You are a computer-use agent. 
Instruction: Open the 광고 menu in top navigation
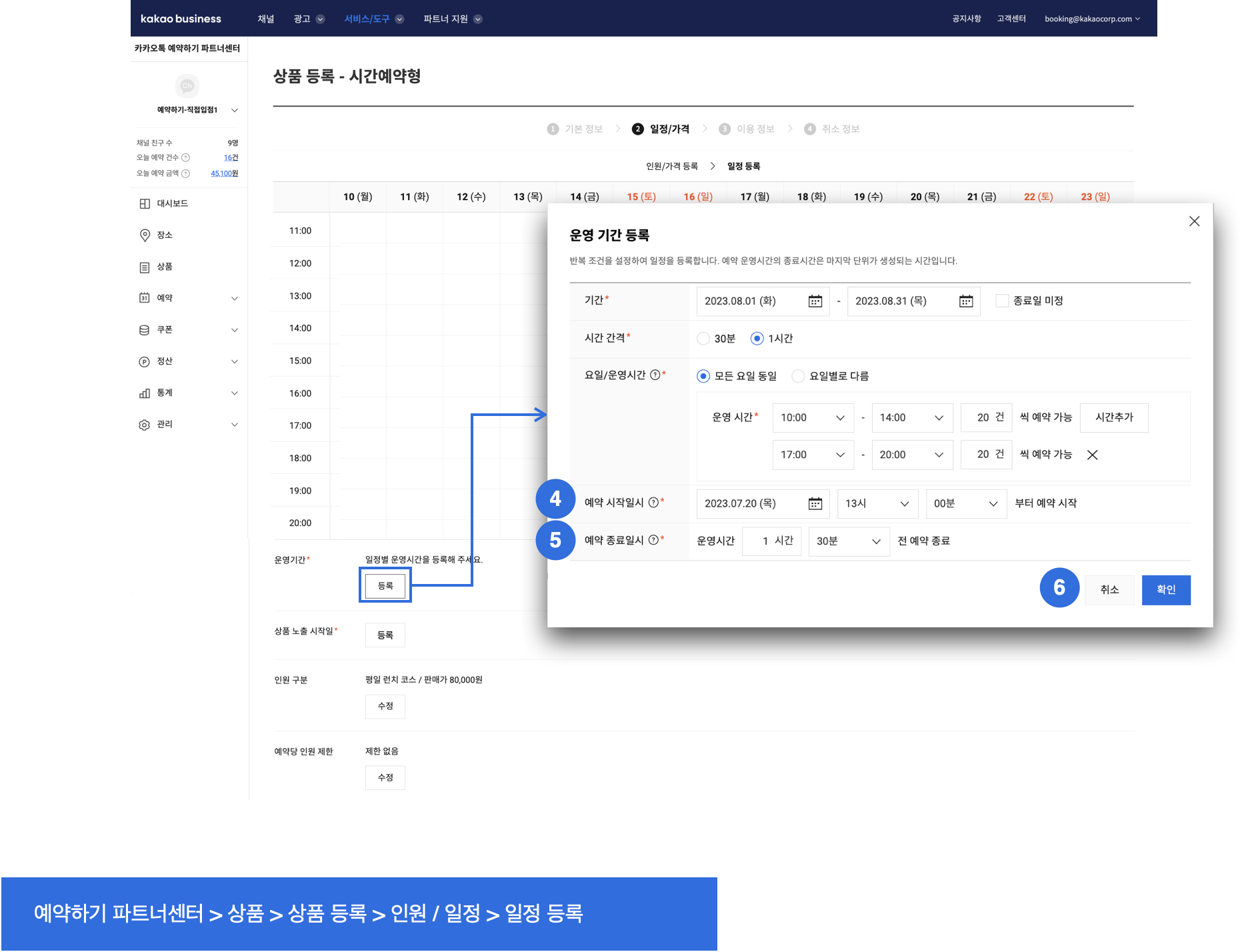point(309,19)
